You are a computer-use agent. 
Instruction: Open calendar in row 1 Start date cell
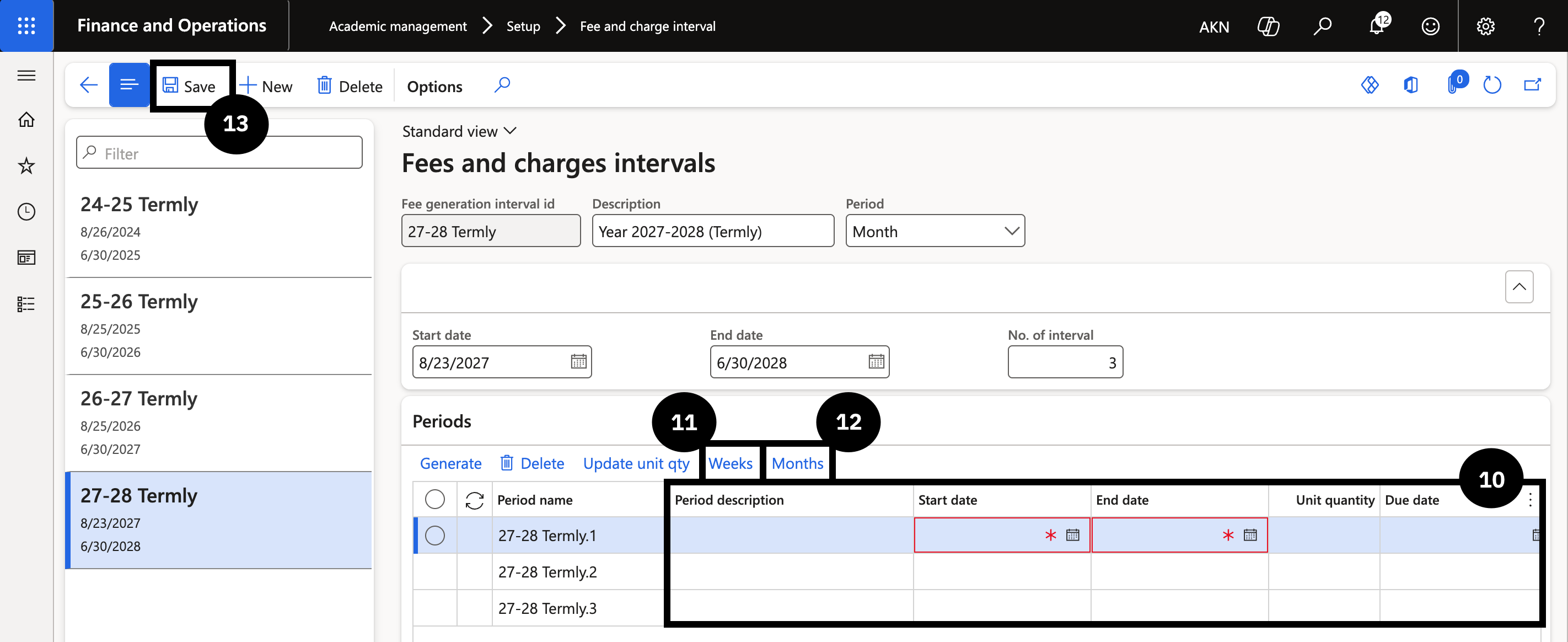click(x=1072, y=536)
